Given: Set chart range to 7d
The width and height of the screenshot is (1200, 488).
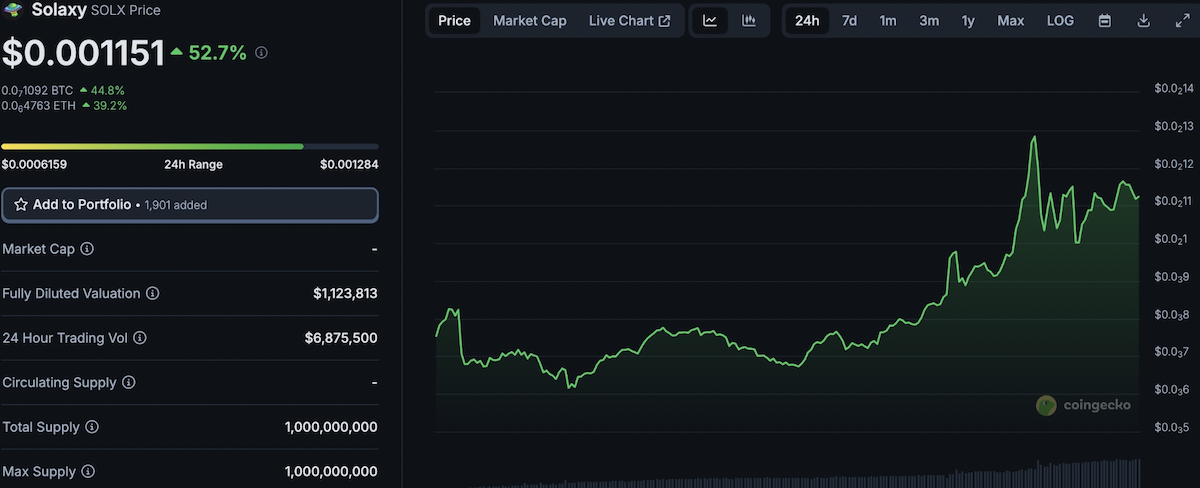Looking at the screenshot, I should (x=849, y=21).
